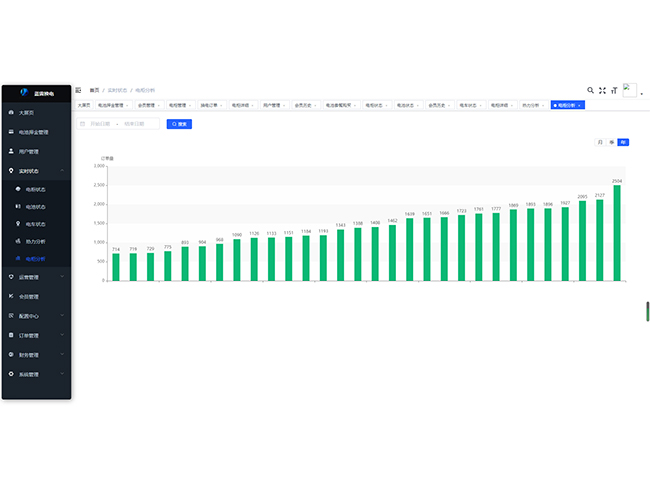Click the user avatar image

pyautogui.click(x=630, y=90)
